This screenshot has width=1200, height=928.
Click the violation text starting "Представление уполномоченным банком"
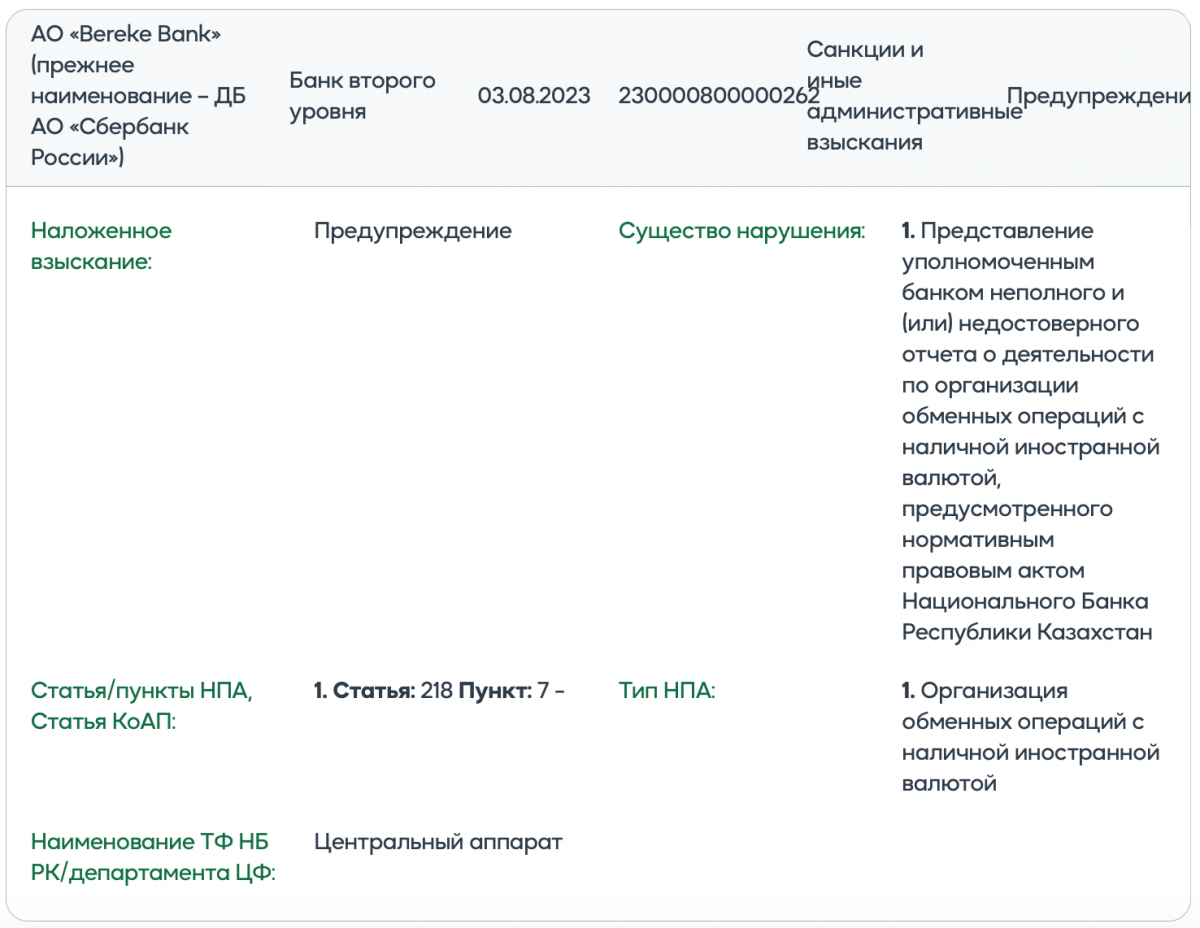[x=1030, y=431]
